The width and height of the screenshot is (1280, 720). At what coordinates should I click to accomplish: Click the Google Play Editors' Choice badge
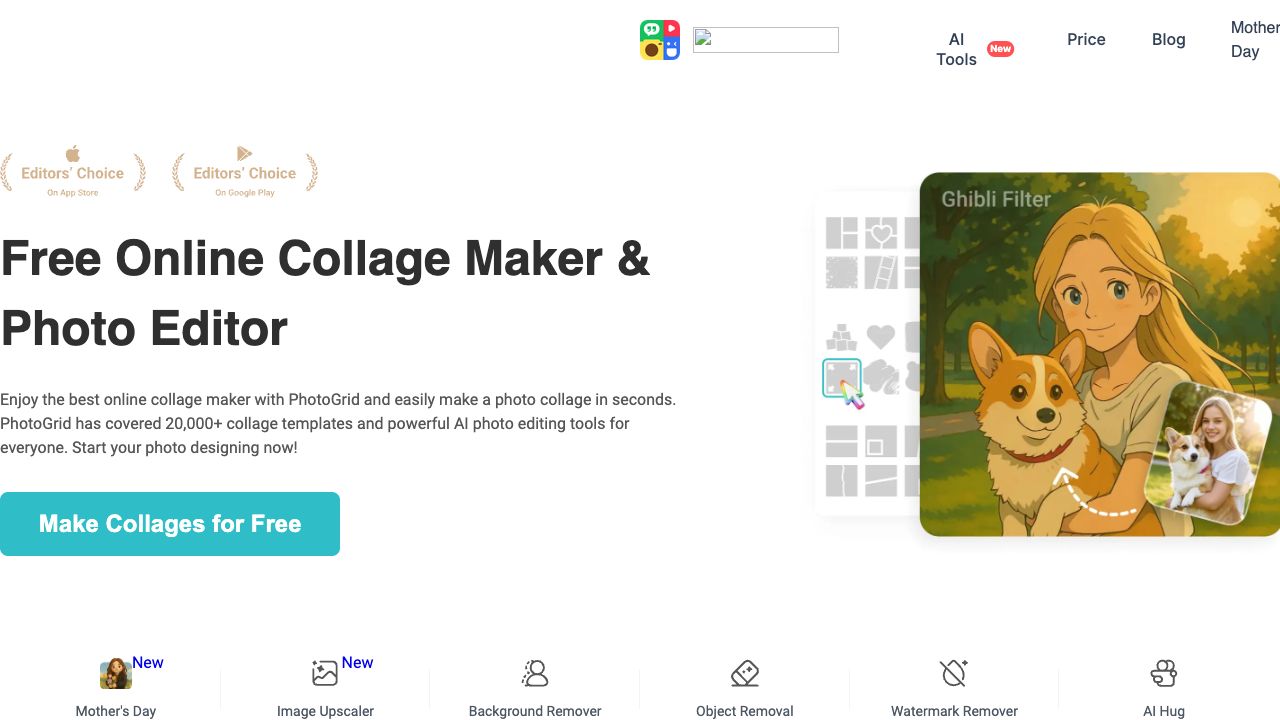click(x=245, y=172)
